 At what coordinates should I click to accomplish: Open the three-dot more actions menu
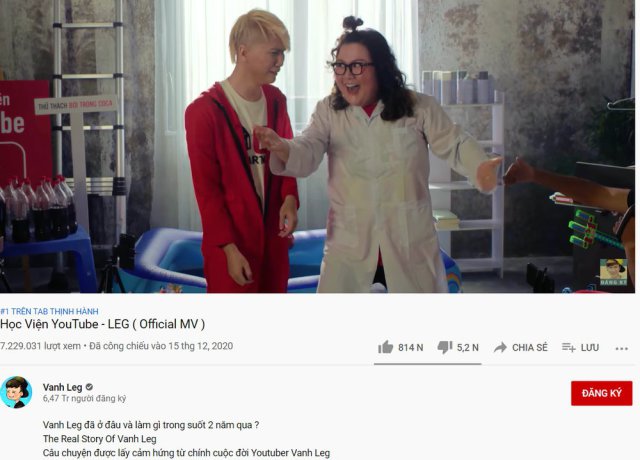[x=622, y=349]
